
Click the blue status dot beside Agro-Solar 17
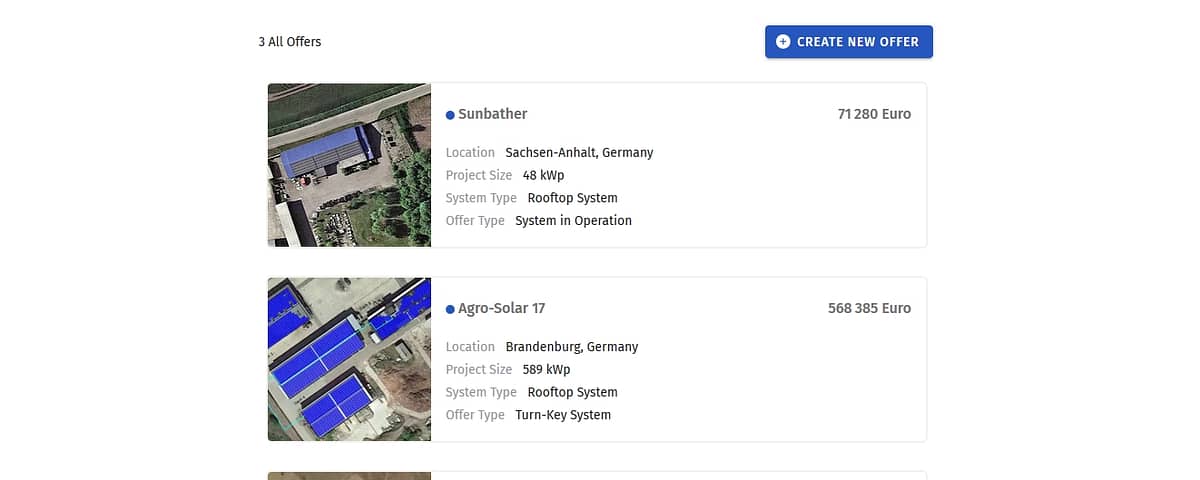(450, 309)
